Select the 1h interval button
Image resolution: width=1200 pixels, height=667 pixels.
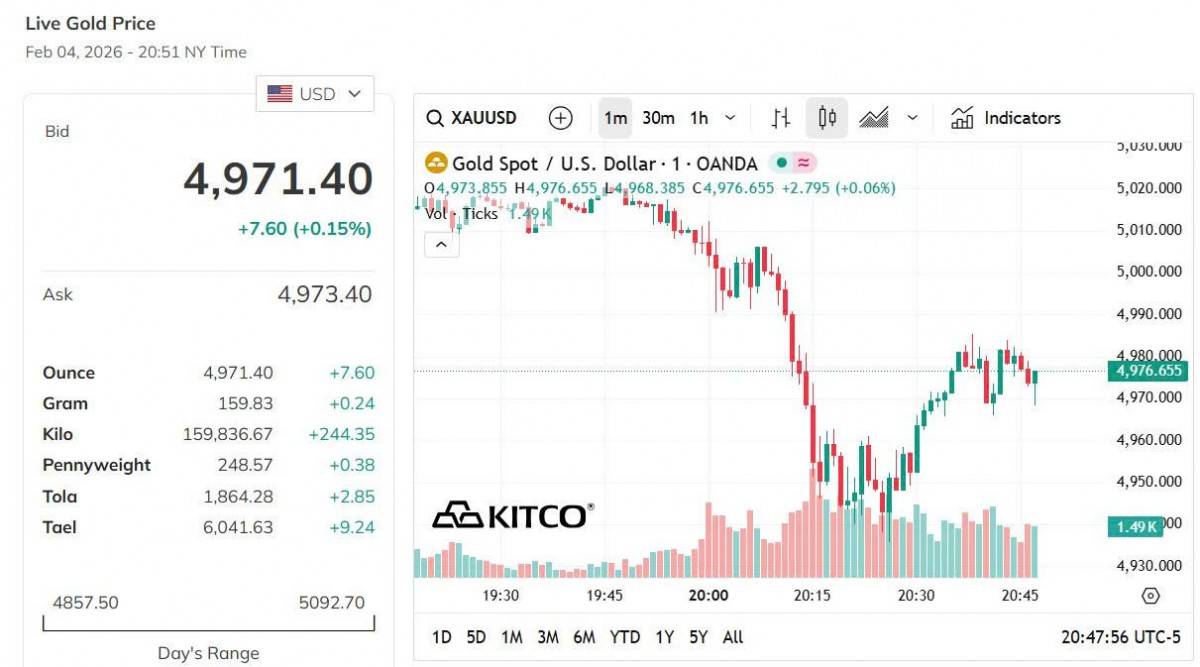click(699, 118)
